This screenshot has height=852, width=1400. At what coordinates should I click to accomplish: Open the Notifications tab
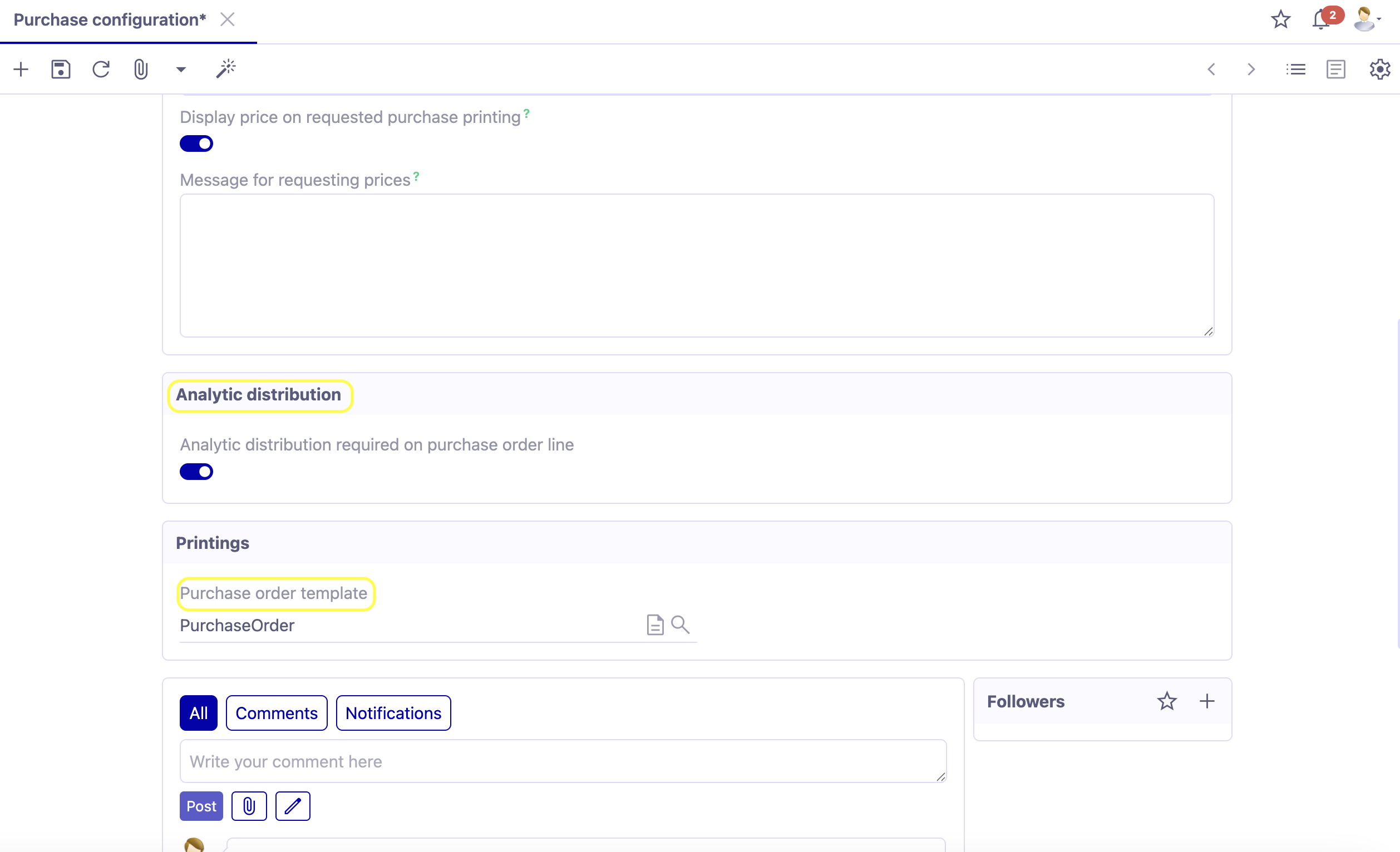393,713
